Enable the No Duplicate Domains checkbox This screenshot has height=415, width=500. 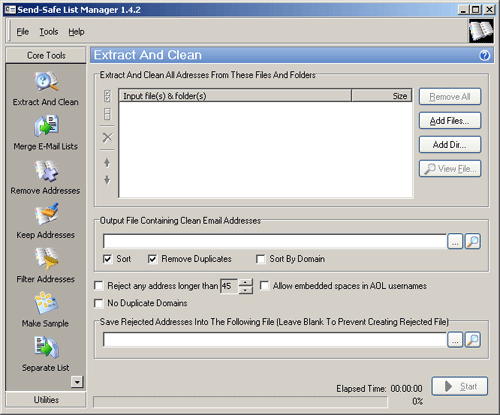coord(99,303)
